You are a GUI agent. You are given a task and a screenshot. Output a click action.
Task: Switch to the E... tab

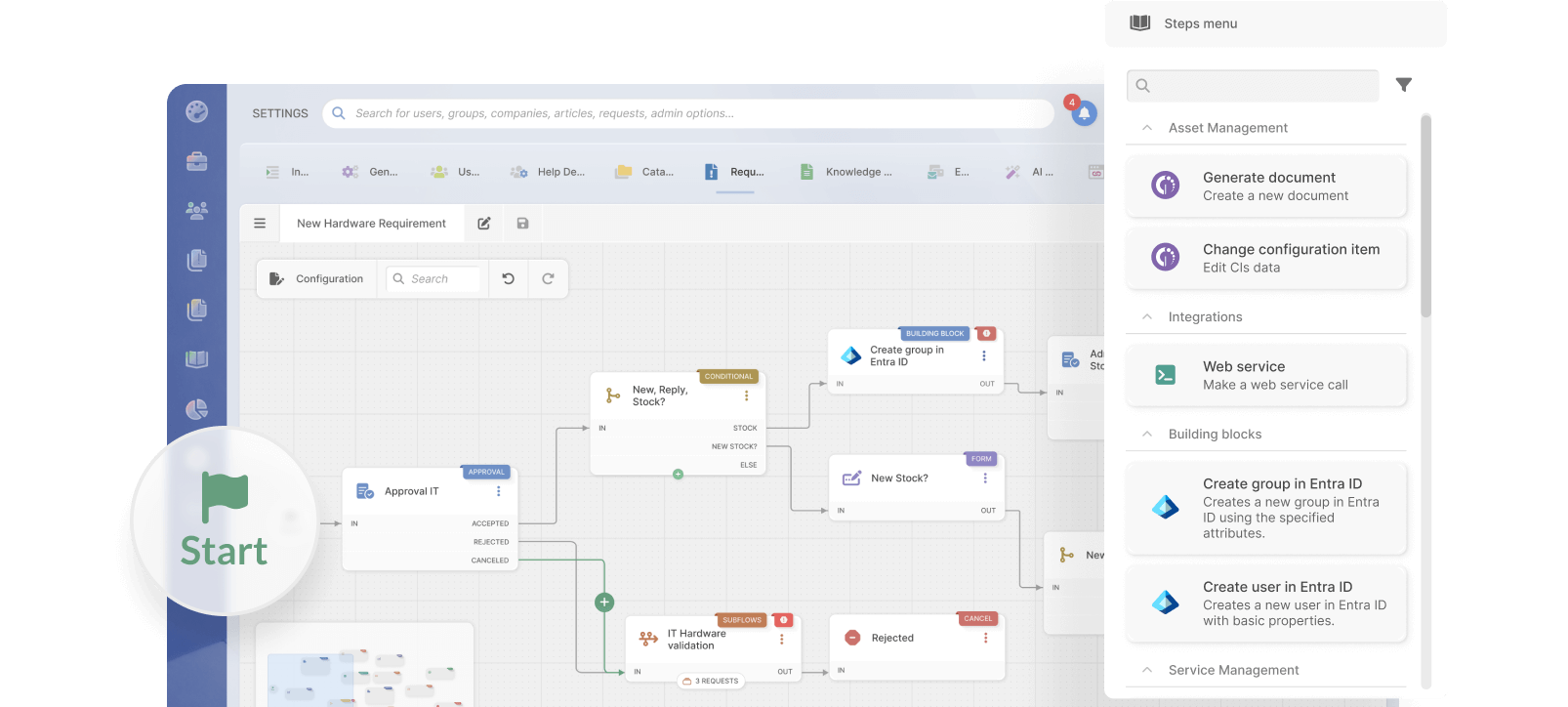click(x=948, y=172)
